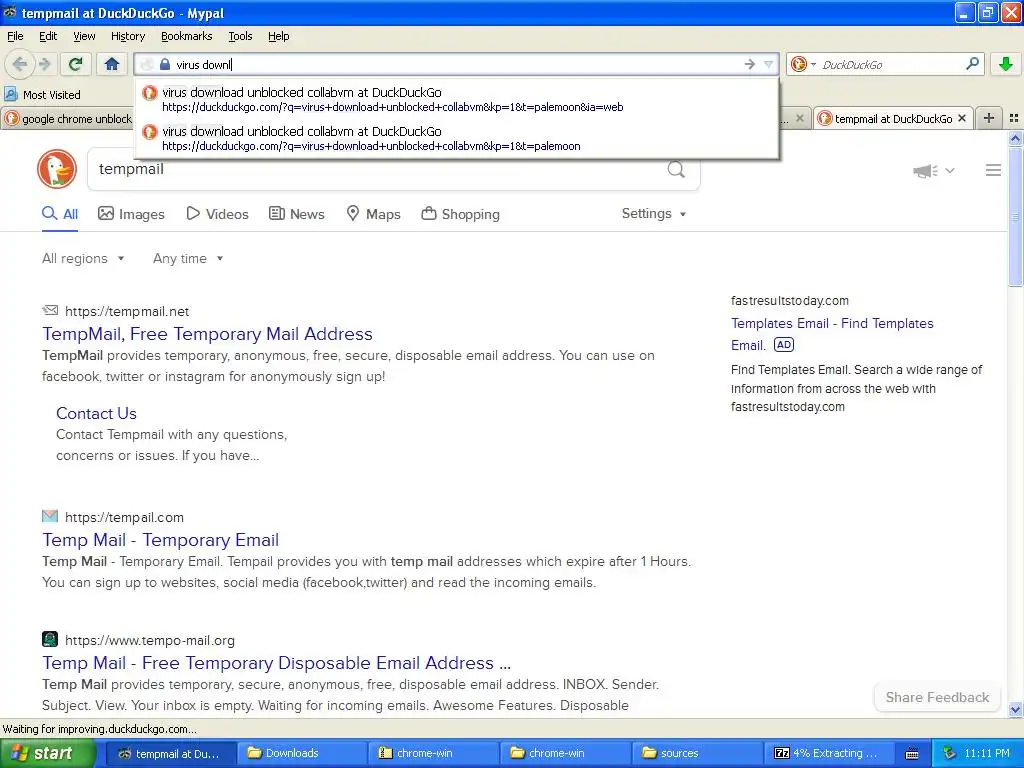This screenshot has width=1024, height=768.
Task: Open the 4% Extracting 7-Zip taskbar item
Action: pyautogui.click(x=827, y=754)
